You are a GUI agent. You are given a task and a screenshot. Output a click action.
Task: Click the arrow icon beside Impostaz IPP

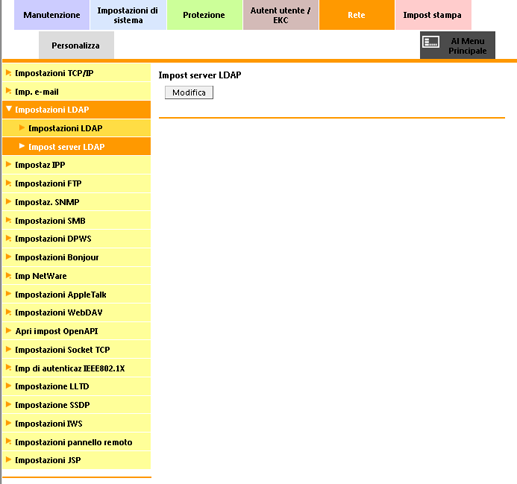click(9, 164)
